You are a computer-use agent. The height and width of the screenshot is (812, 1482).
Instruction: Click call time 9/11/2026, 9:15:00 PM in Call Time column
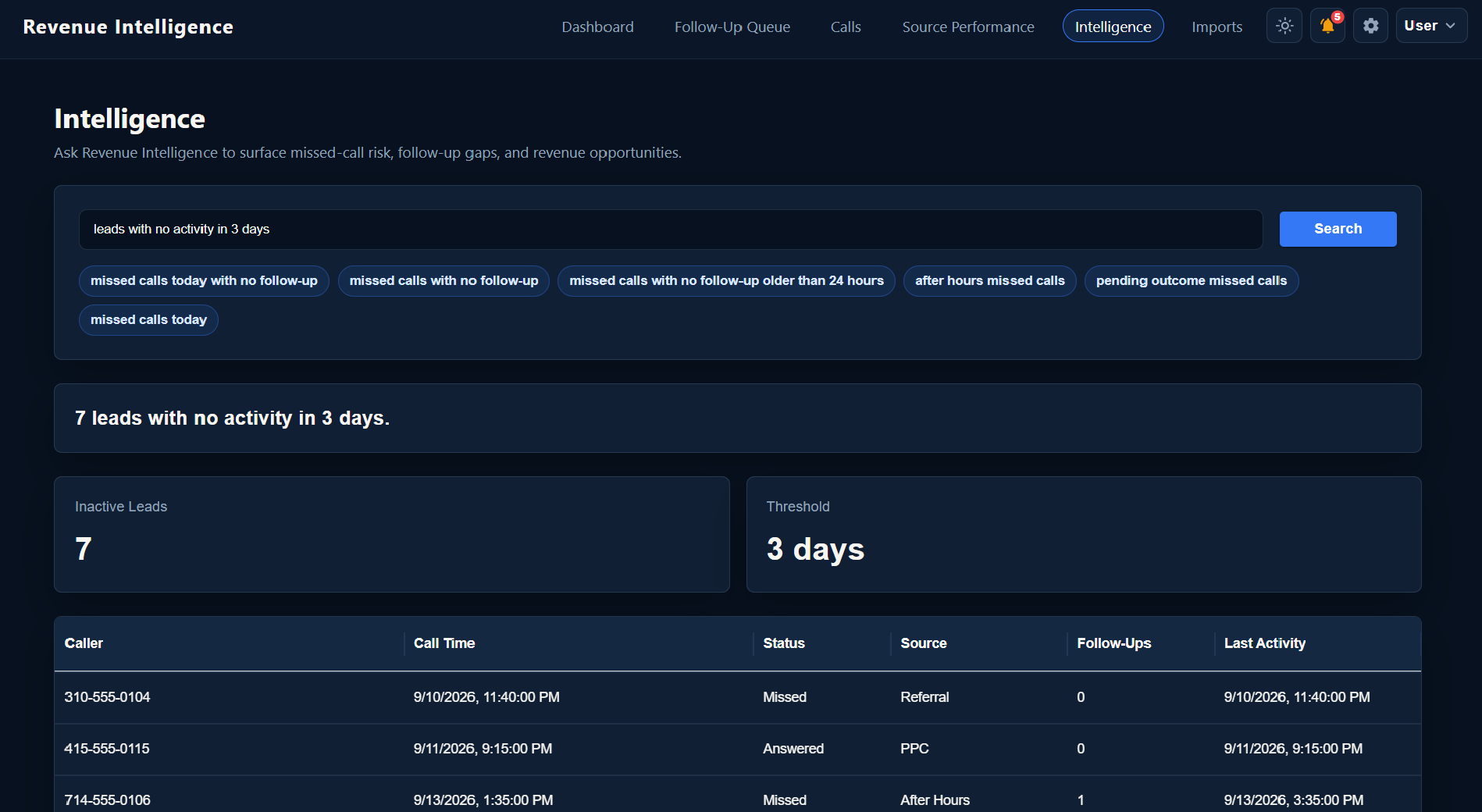pyautogui.click(x=483, y=749)
